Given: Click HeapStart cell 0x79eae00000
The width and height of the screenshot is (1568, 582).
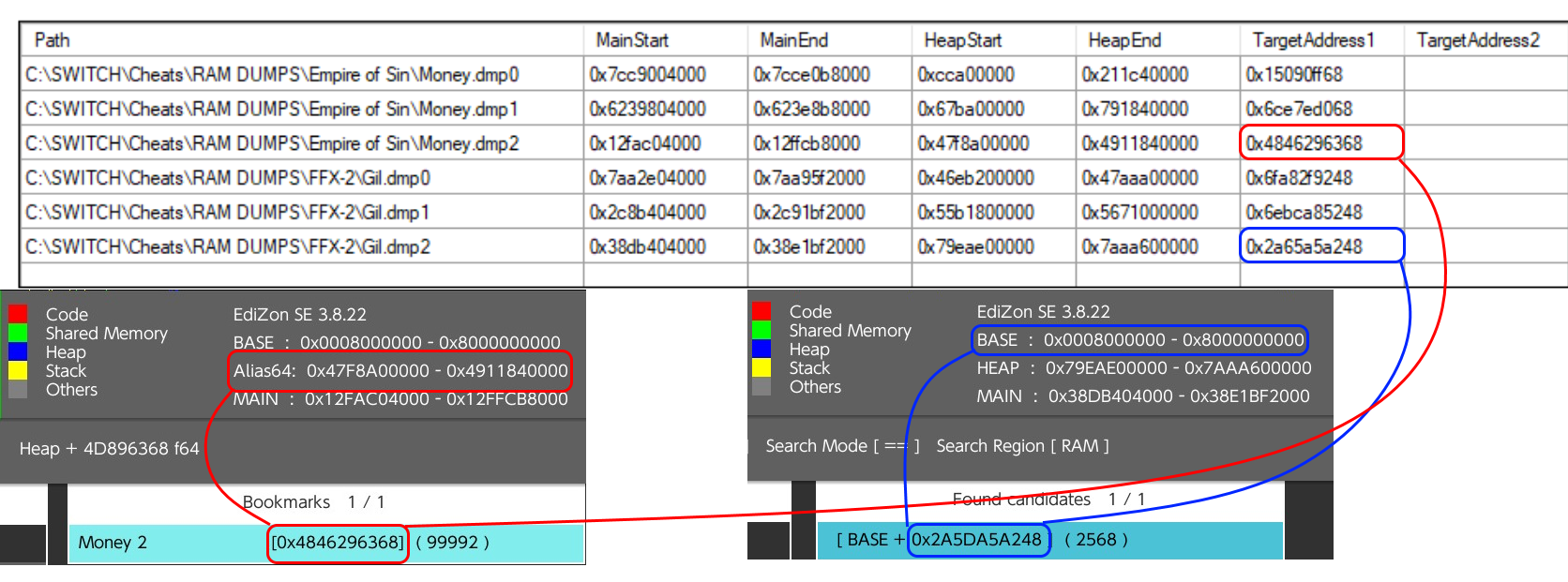Looking at the screenshot, I should [x=993, y=246].
